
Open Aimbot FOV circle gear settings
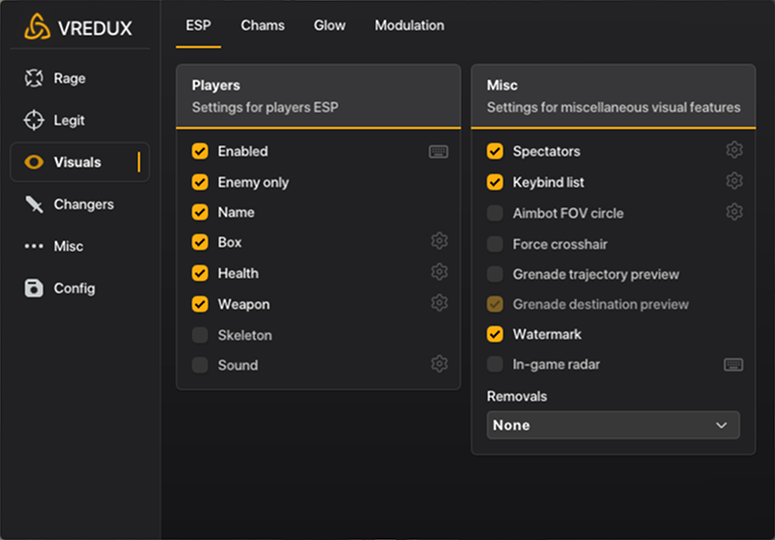coord(734,213)
